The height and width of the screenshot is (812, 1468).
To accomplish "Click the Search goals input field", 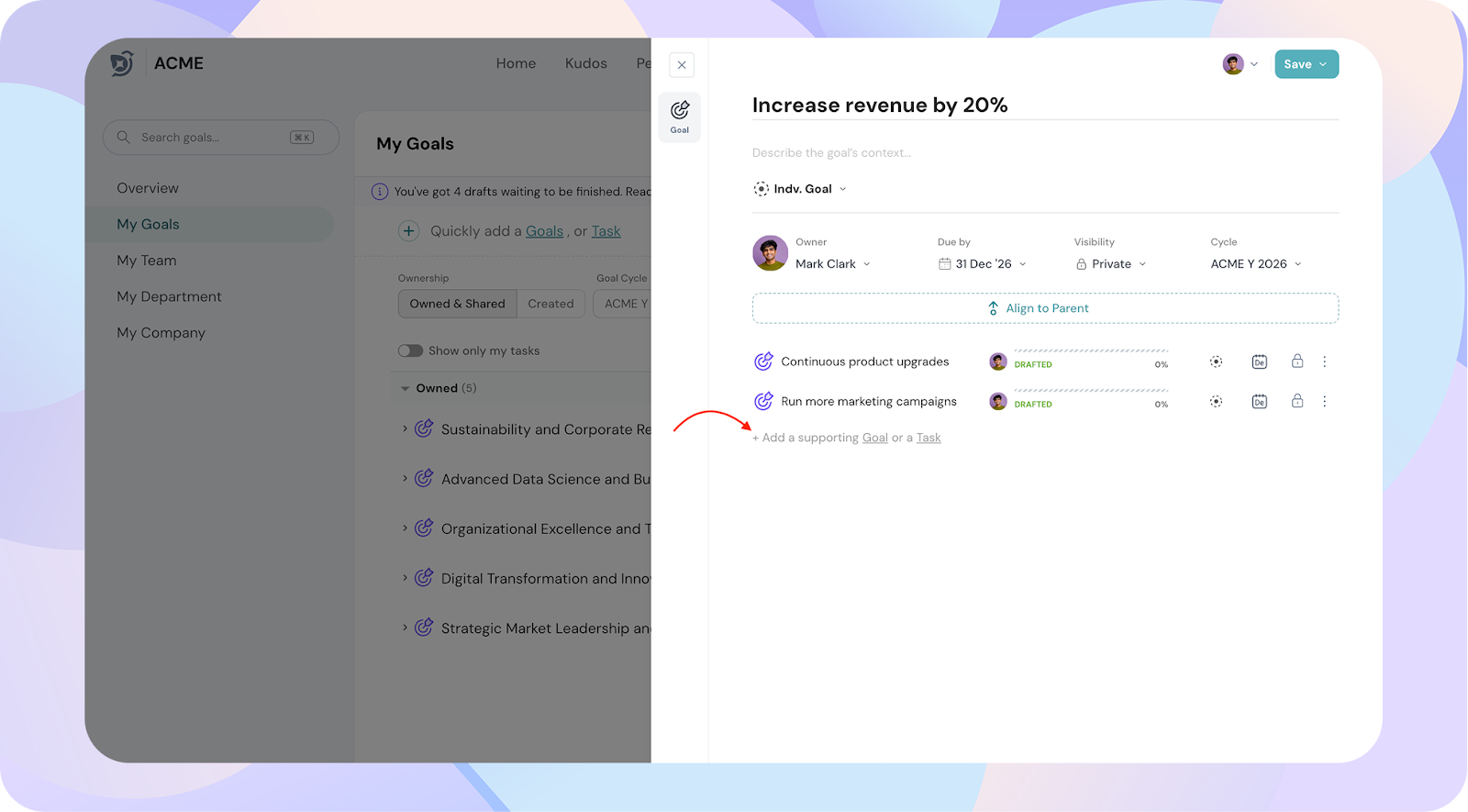I will [x=221, y=138].
